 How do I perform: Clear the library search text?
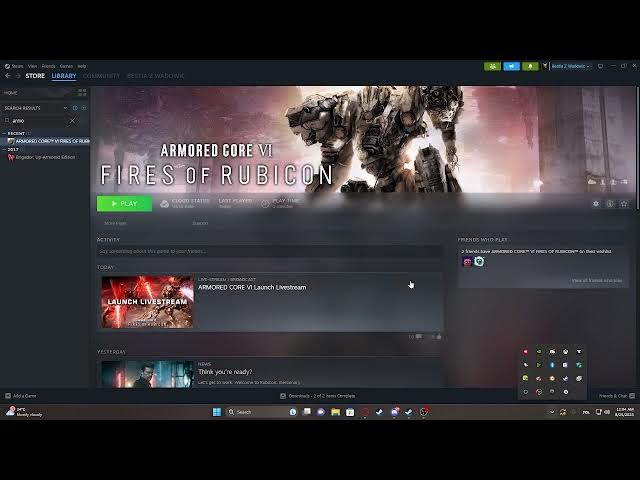pos(73,121)
